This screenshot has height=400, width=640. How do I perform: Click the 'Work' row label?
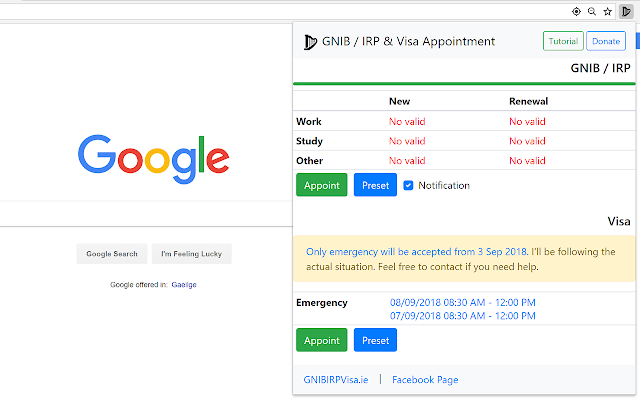[309, 121]
